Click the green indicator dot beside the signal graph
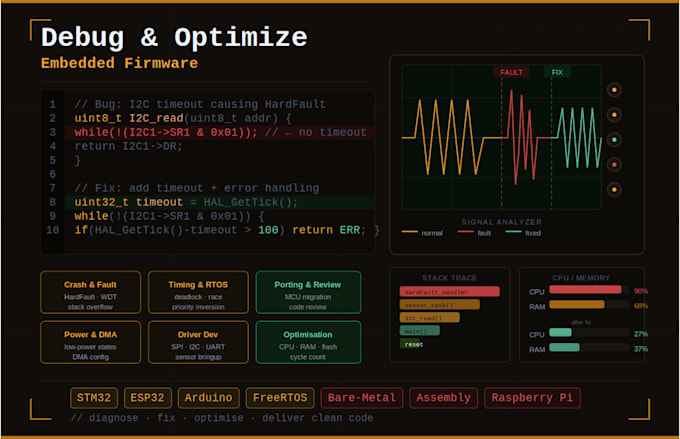Viewport: 680px width, 439px height. pyautogui.click(x=614, y=140)
